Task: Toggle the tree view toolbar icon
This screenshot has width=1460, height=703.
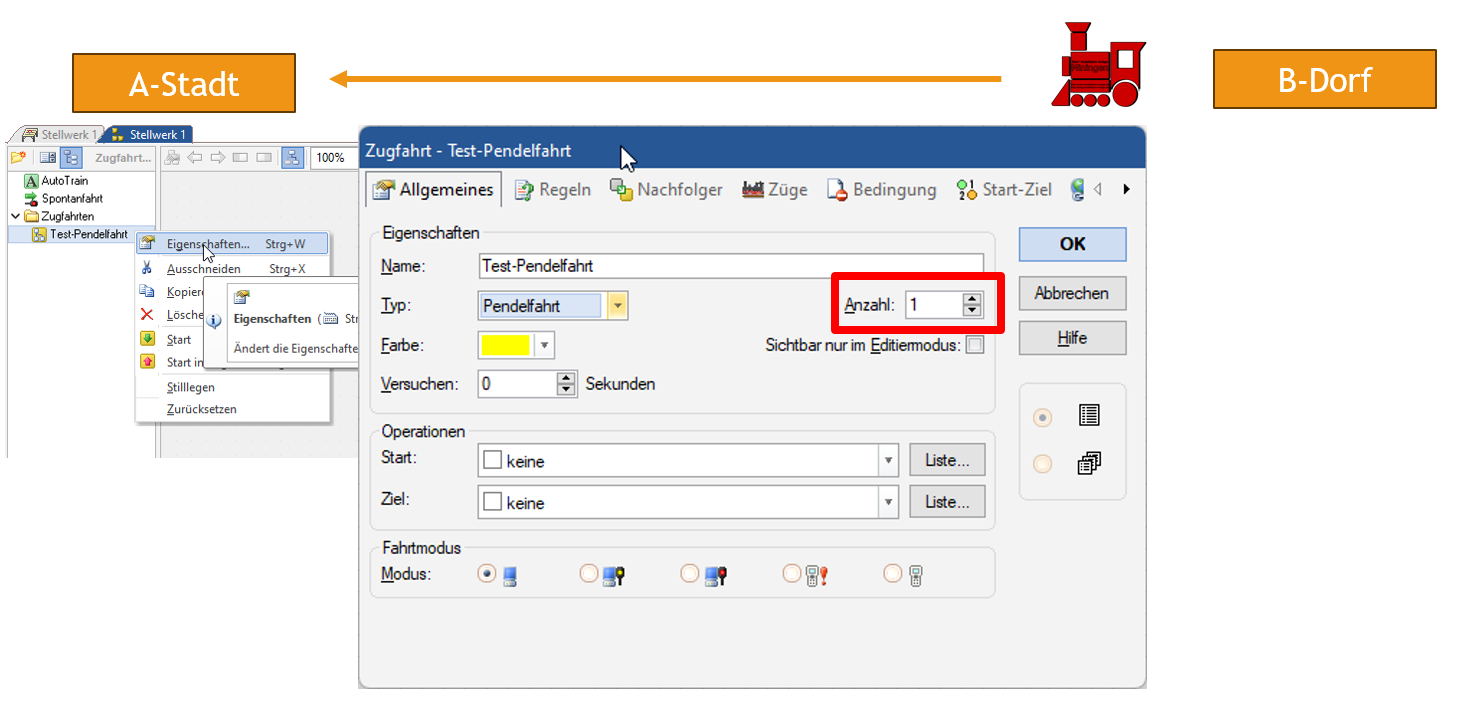Action: 71,157
